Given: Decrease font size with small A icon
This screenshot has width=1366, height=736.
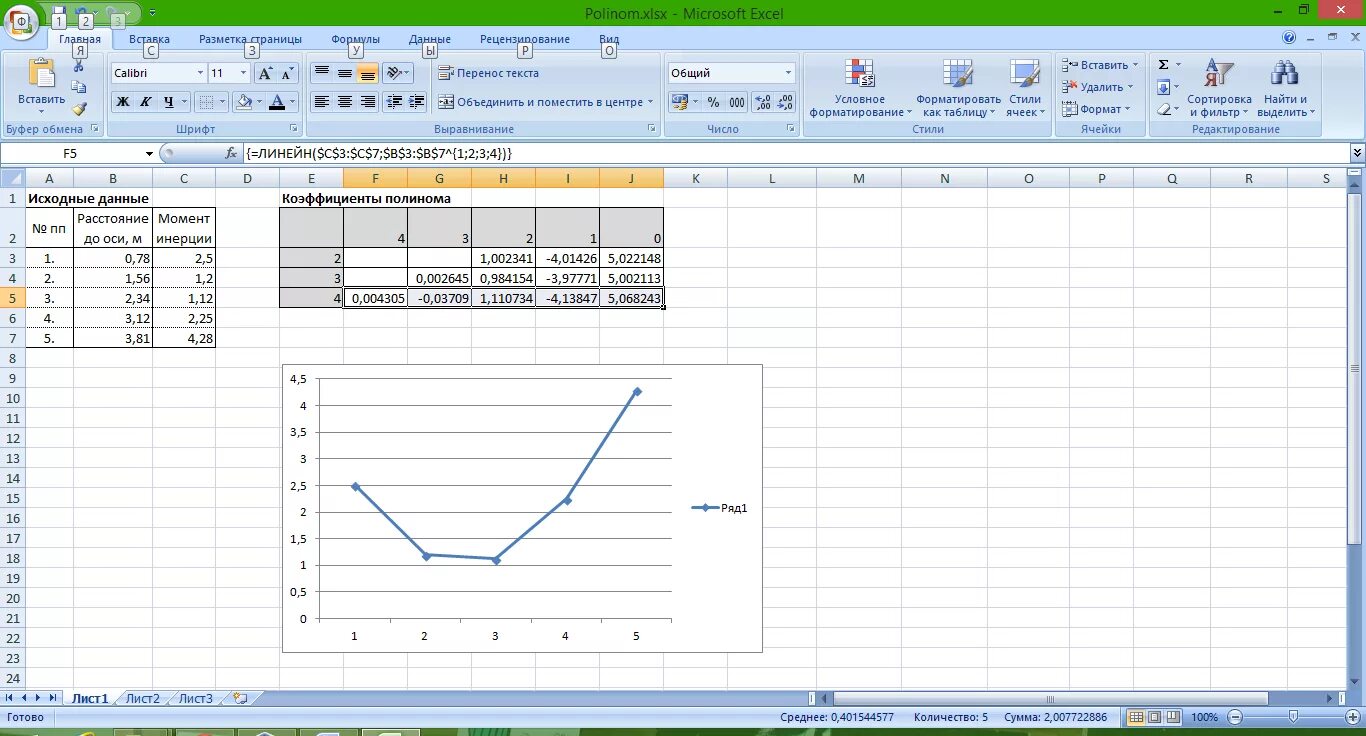Looking at the screenshot, I should 287,73.
